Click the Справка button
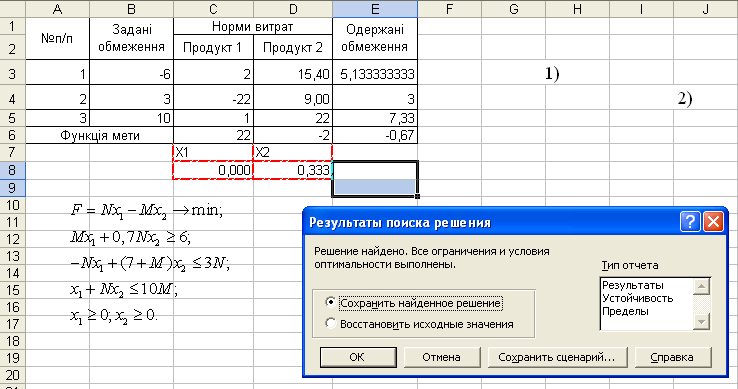Image resolution: width=738 pixels, height=389 pixels. (672, 357)
